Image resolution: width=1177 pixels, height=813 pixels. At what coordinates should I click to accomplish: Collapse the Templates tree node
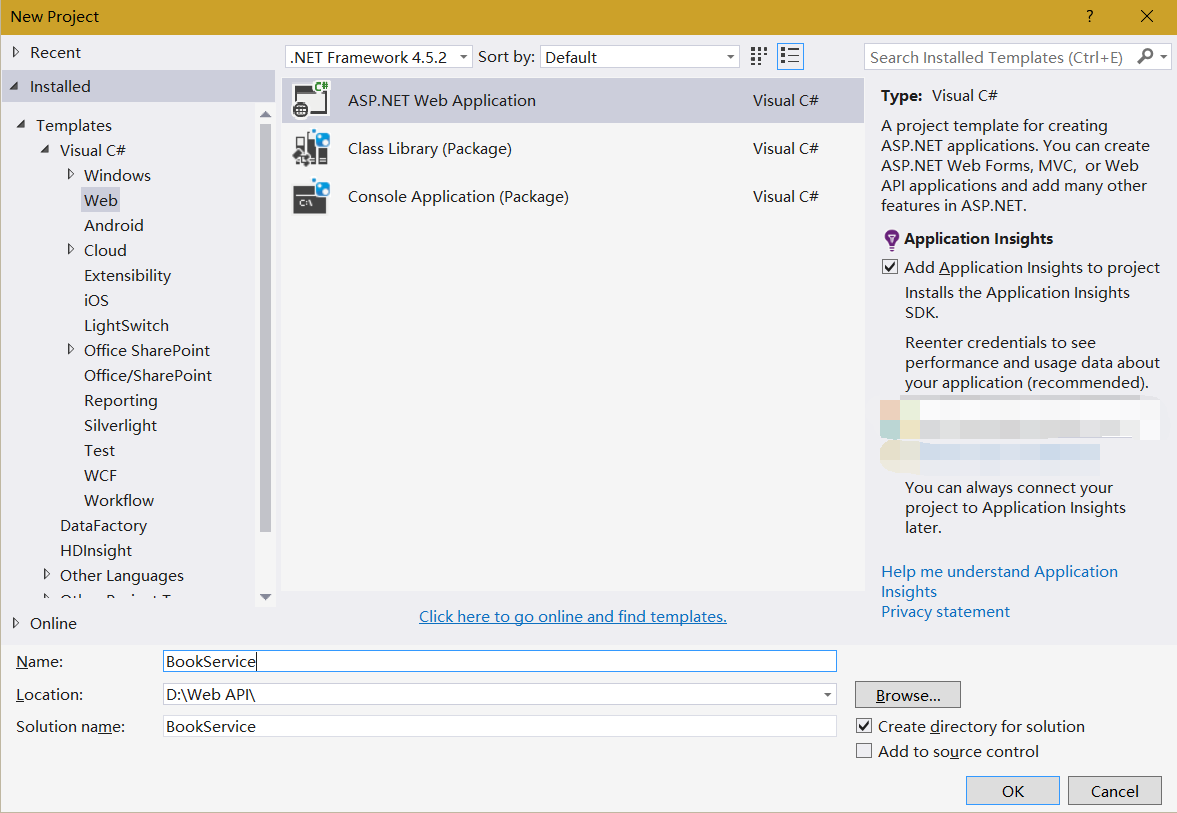point(21,125)
